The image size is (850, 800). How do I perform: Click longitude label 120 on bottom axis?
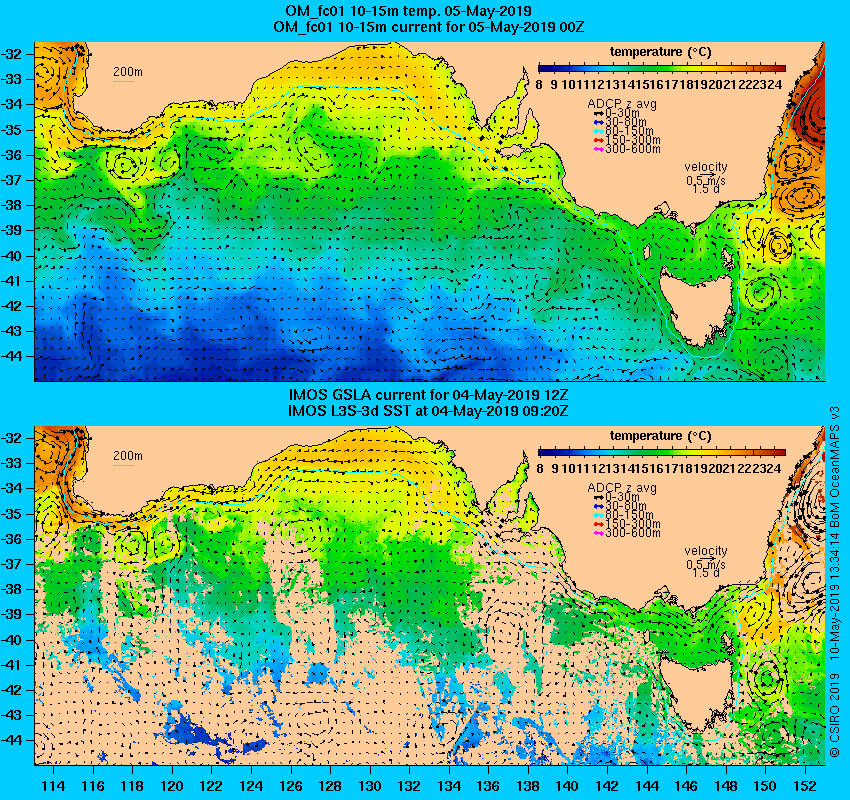point(172,785)
